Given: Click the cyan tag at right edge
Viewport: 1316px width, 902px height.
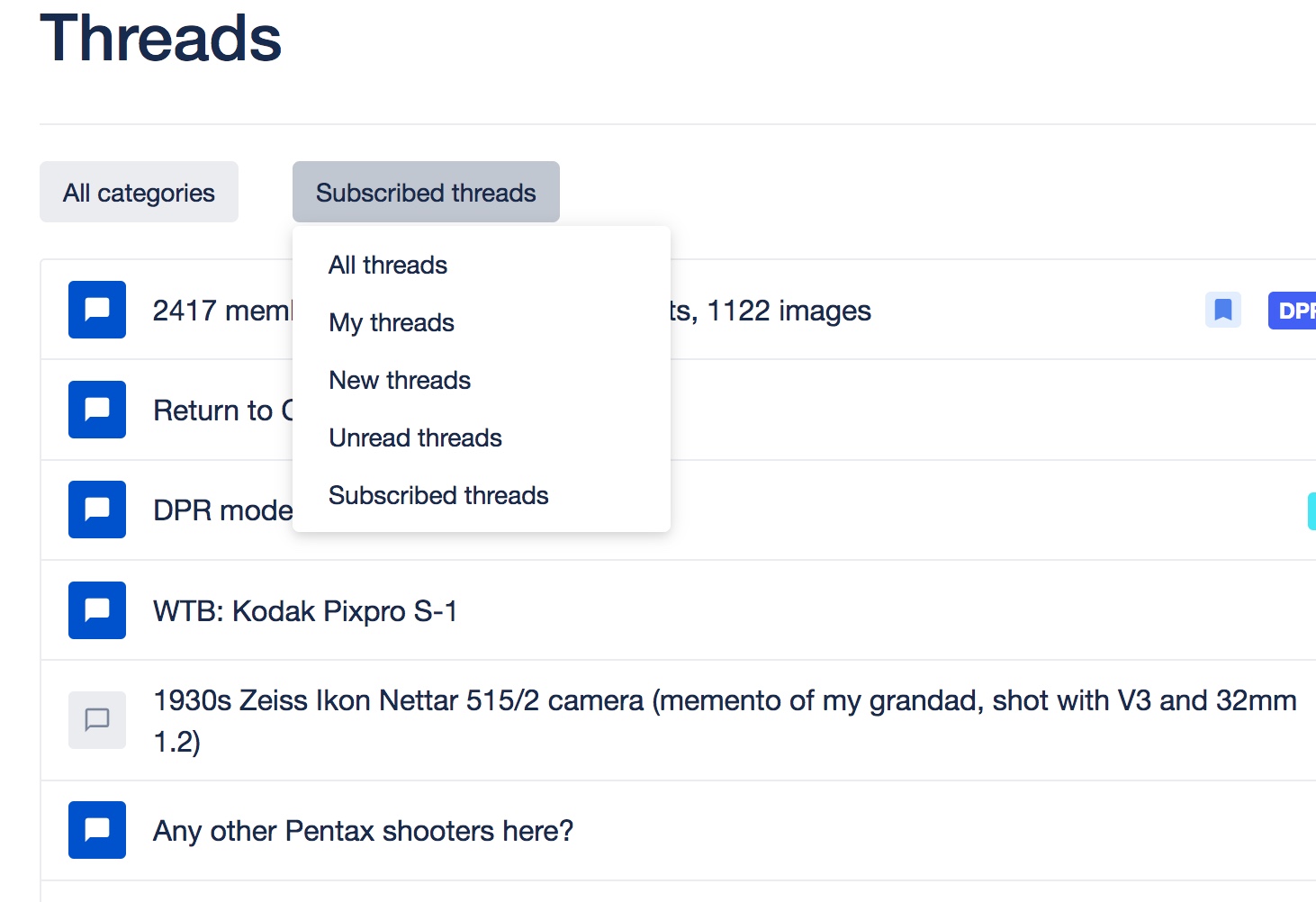Looking at the screenshot, I should 1311,510.
